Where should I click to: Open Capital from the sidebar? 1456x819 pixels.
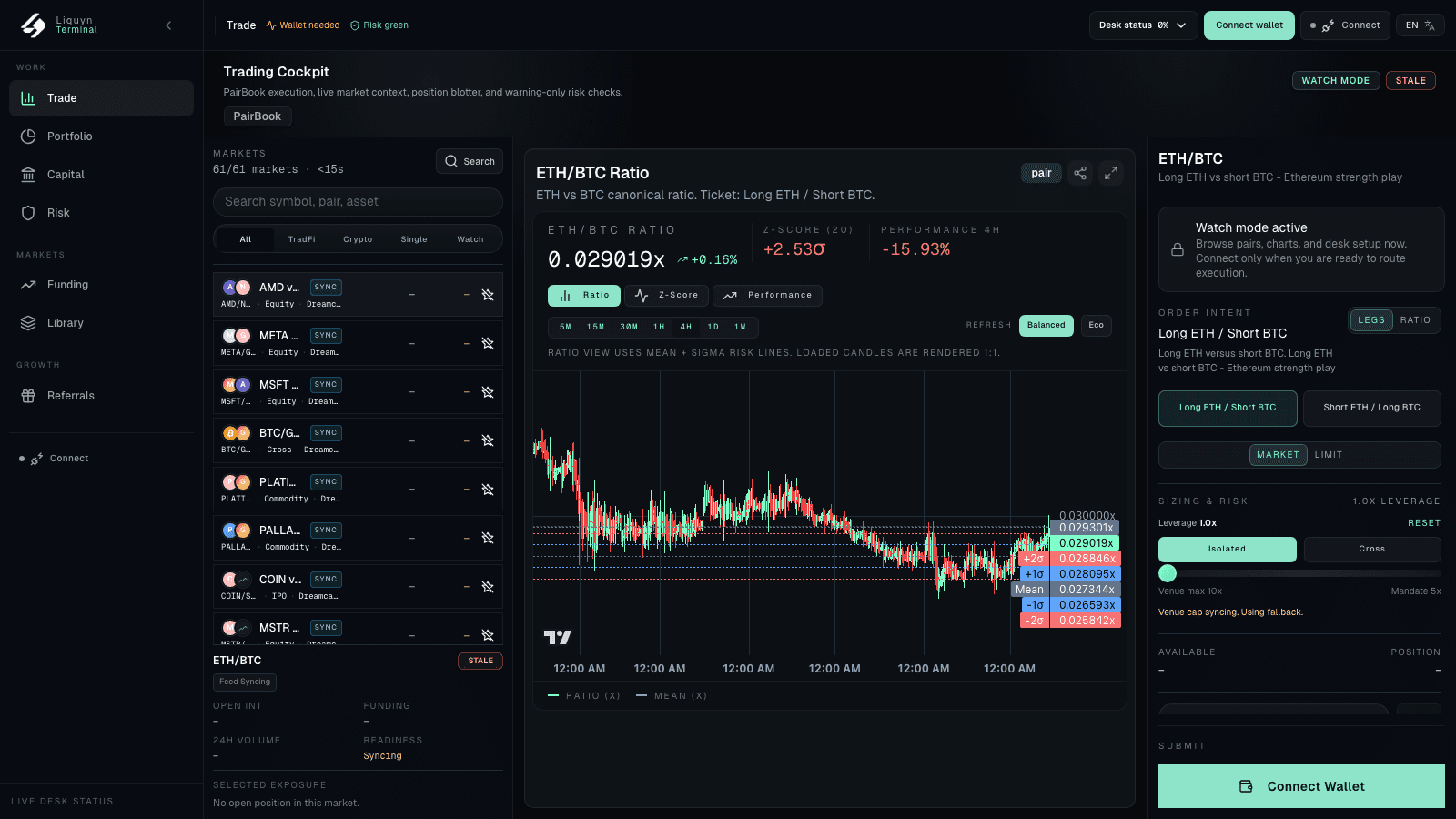tap(101, 175)
